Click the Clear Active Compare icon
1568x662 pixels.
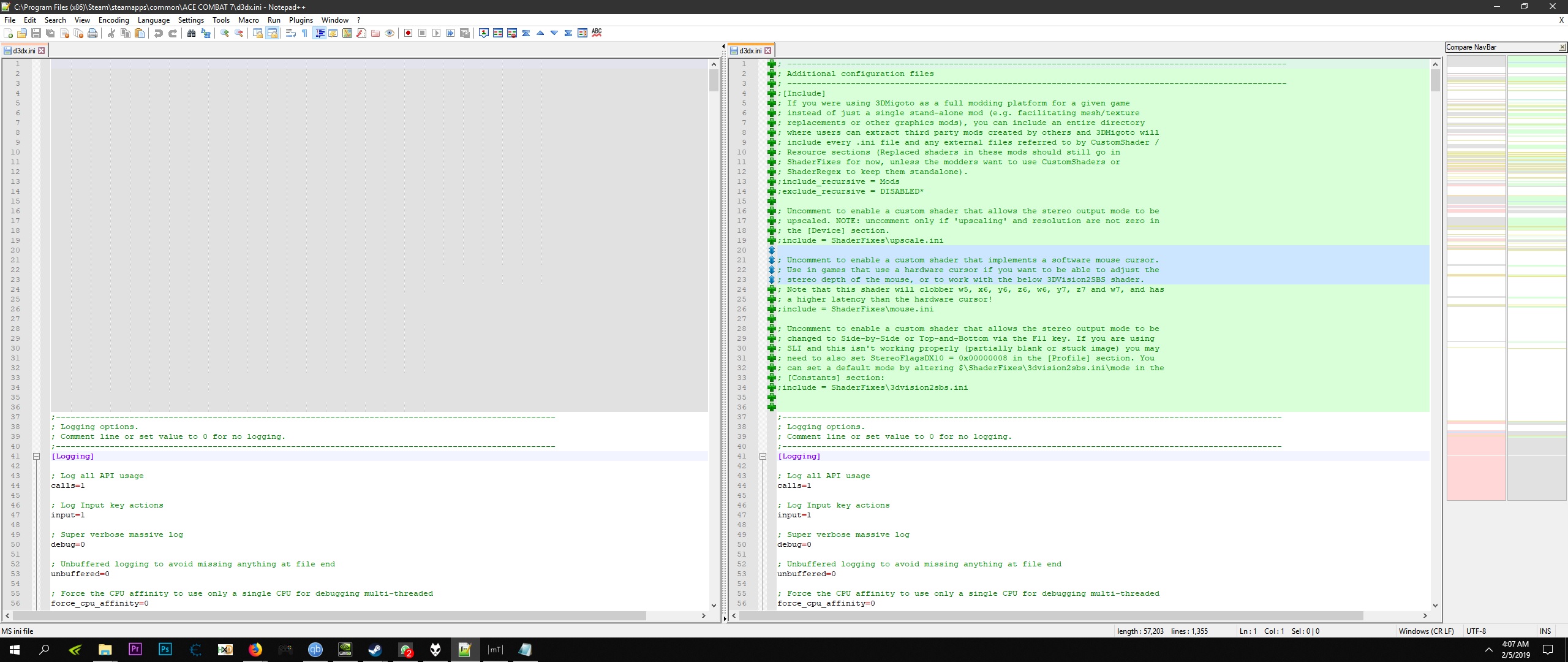pos(512,33)
